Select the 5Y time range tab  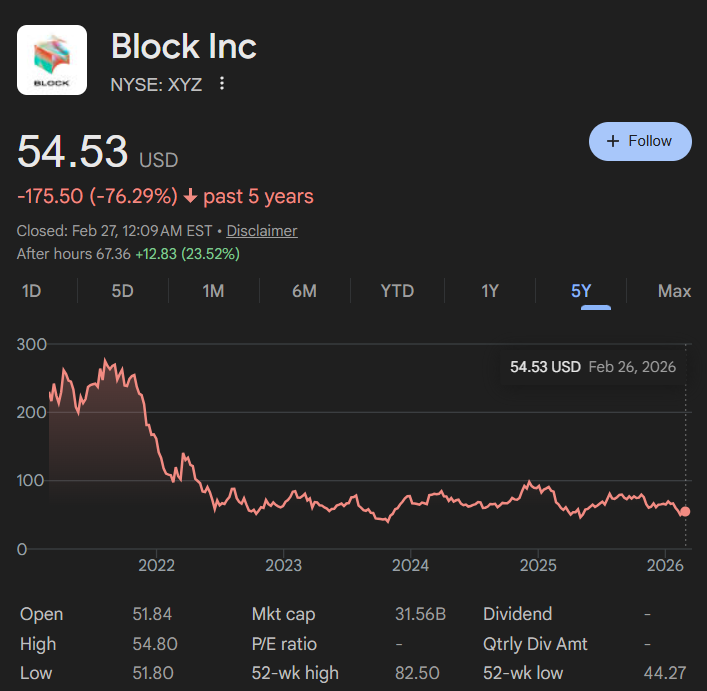point(581,291)
